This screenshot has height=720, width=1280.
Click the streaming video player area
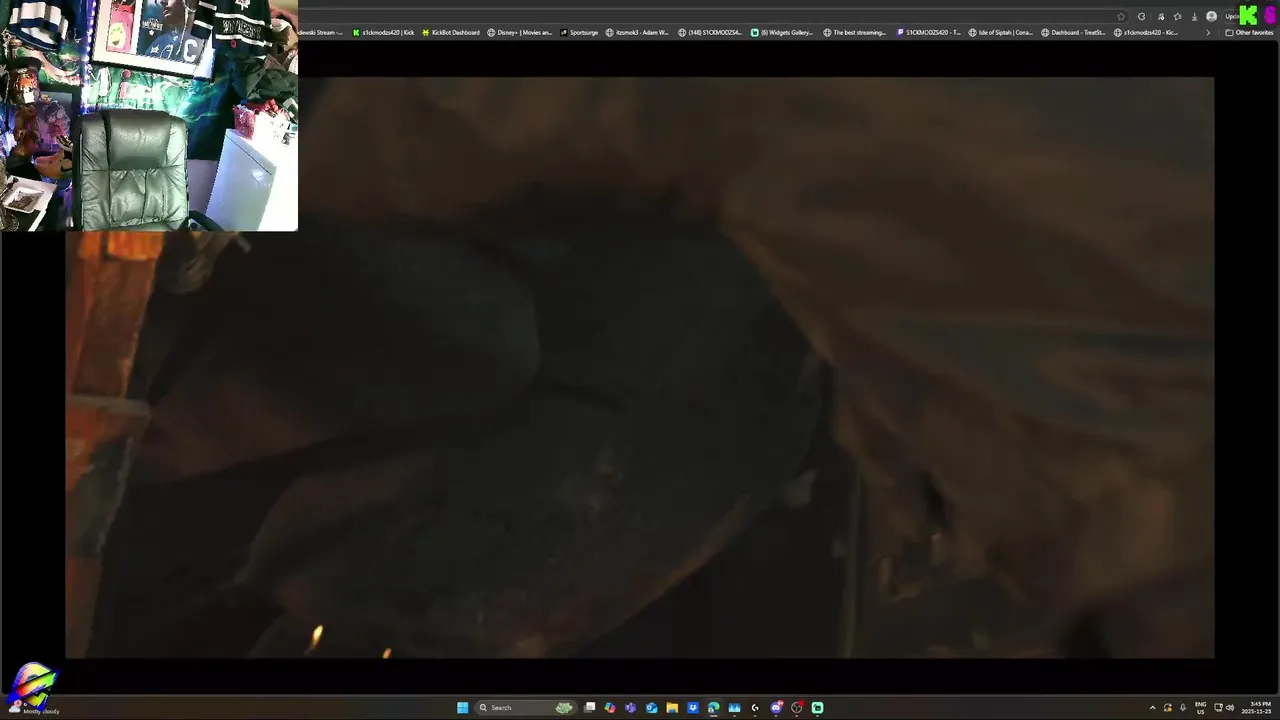pos(640,367)
